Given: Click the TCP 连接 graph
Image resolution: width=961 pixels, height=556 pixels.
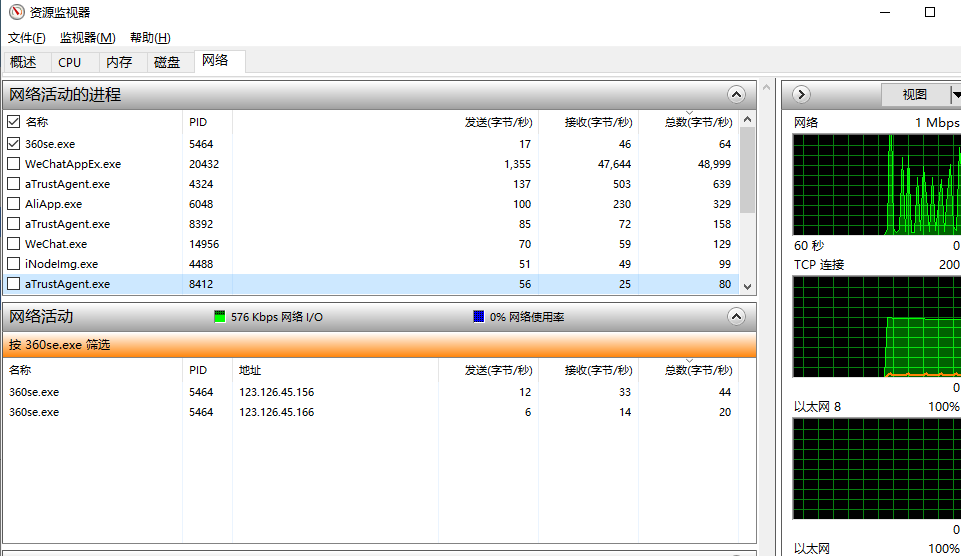Looking at the screenshot, I should [x=877, y=327].
